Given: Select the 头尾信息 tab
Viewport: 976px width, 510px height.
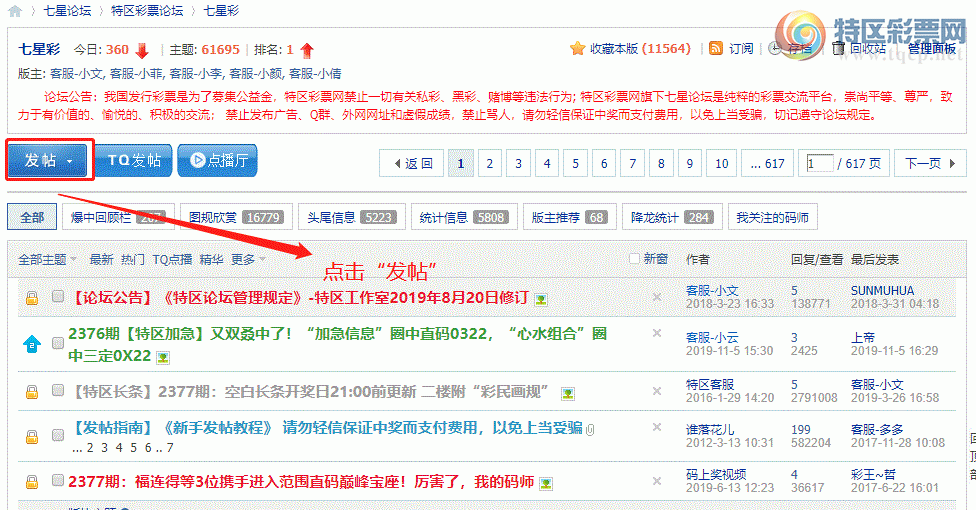Looking at the screenshot, I should pos(352,217).
